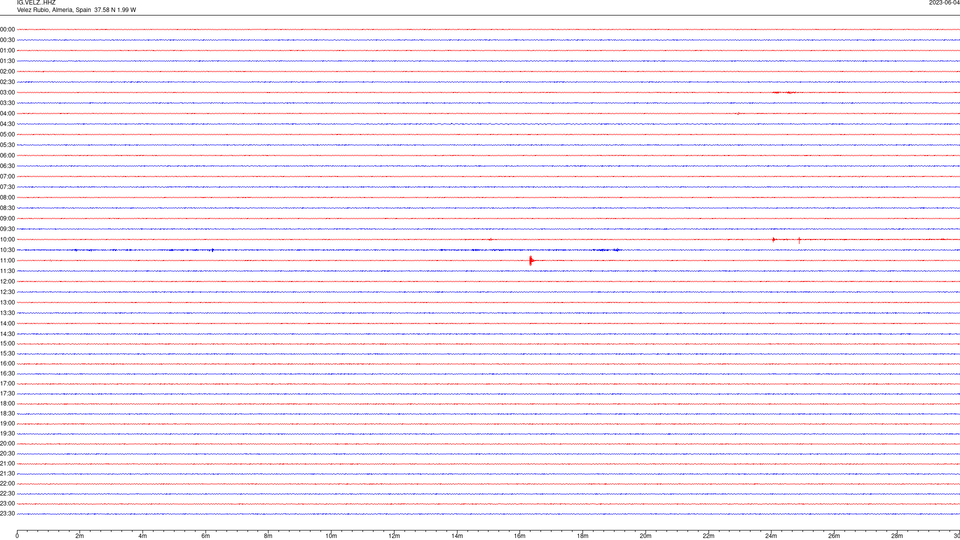The height and width of the screenshot is (540, 960).
Task: Click the 2m tick label on the time axis
Action: tap(80, 536)
